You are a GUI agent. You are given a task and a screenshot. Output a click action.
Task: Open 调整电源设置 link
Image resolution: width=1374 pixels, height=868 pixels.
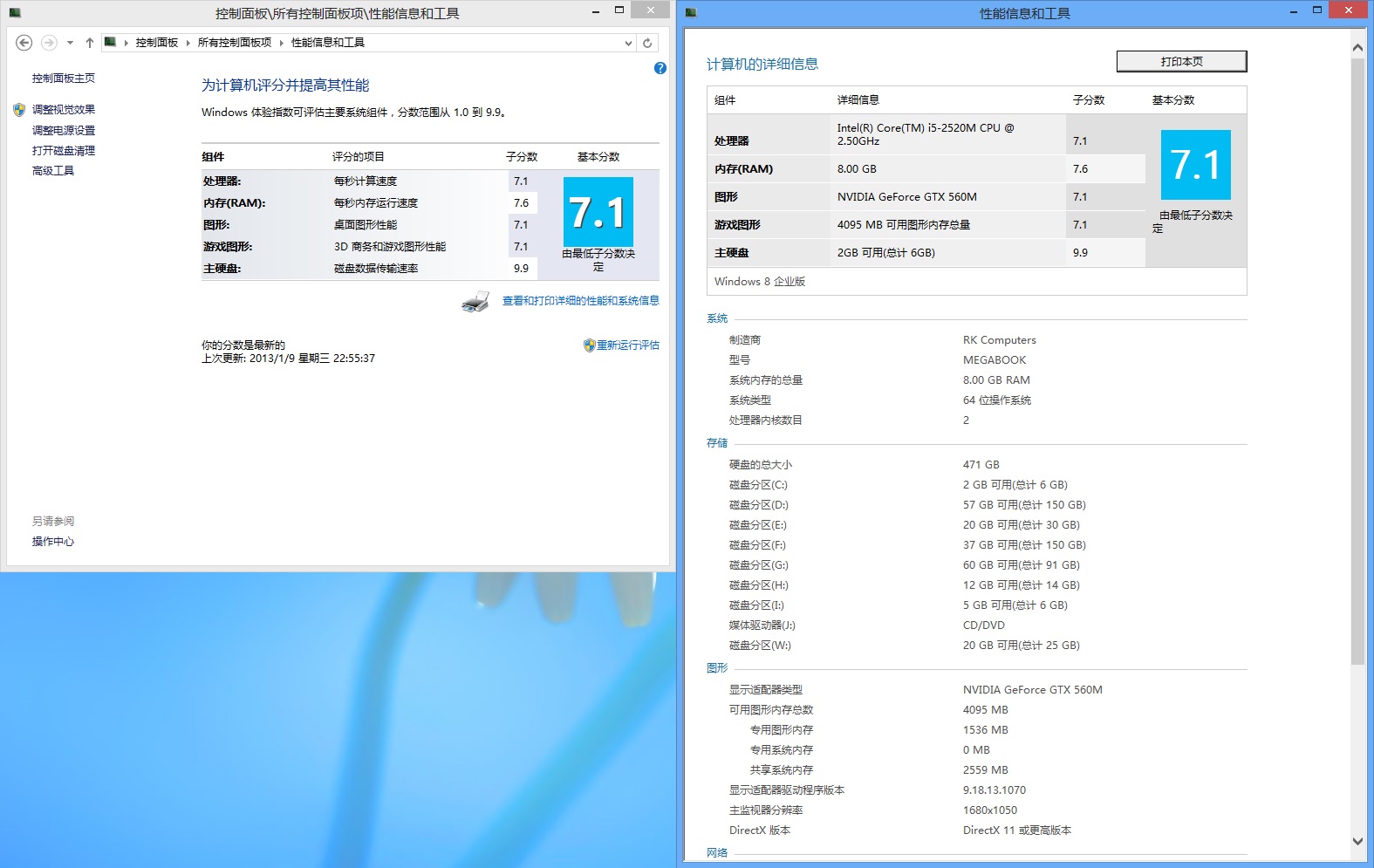[x=64, y=131]
